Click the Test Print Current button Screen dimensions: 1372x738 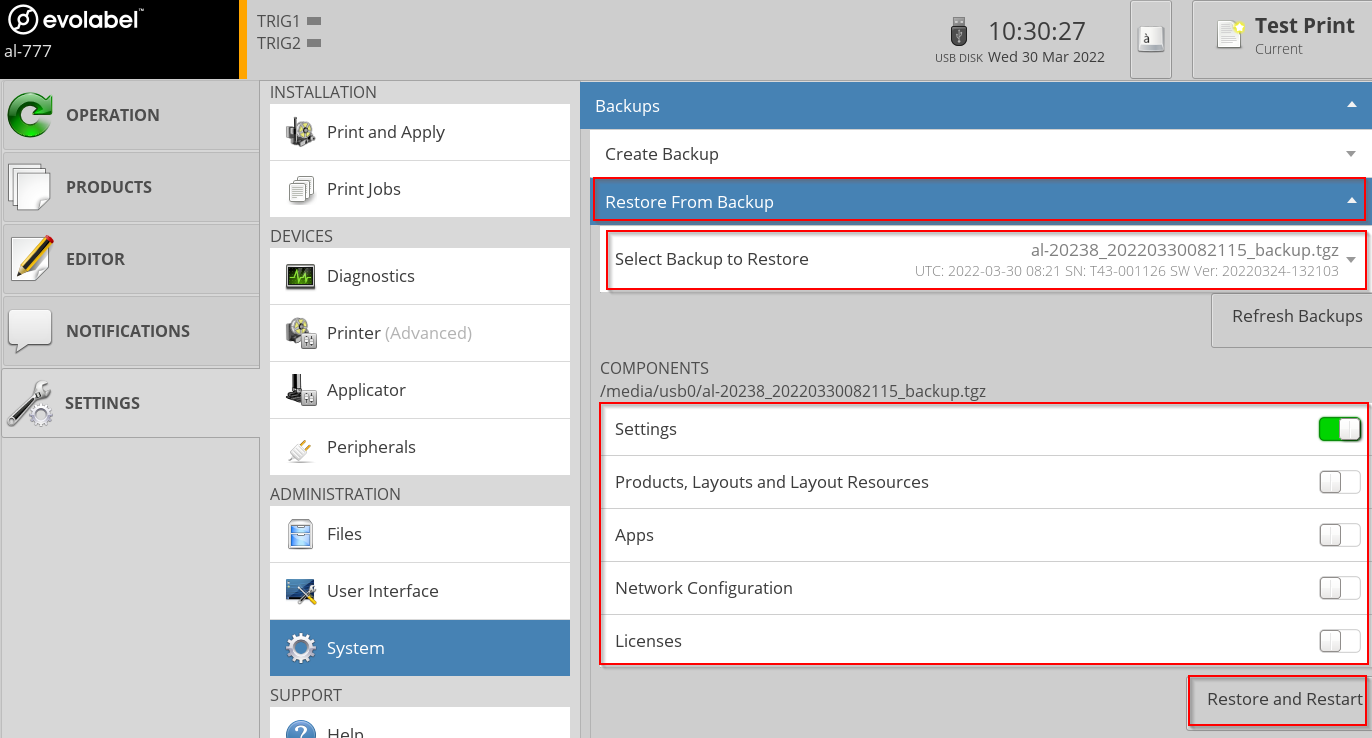tap(1282, 40)
